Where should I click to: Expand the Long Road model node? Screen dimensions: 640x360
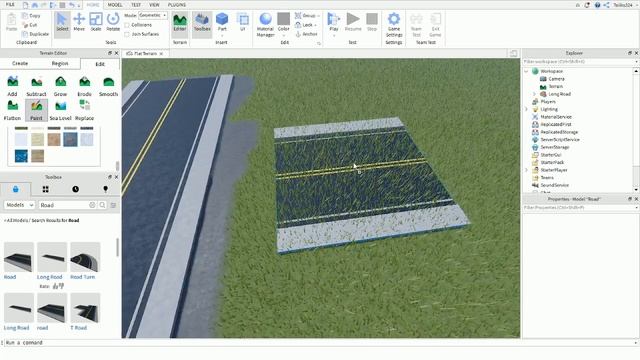pyautogui.click(x=534, y=94)
